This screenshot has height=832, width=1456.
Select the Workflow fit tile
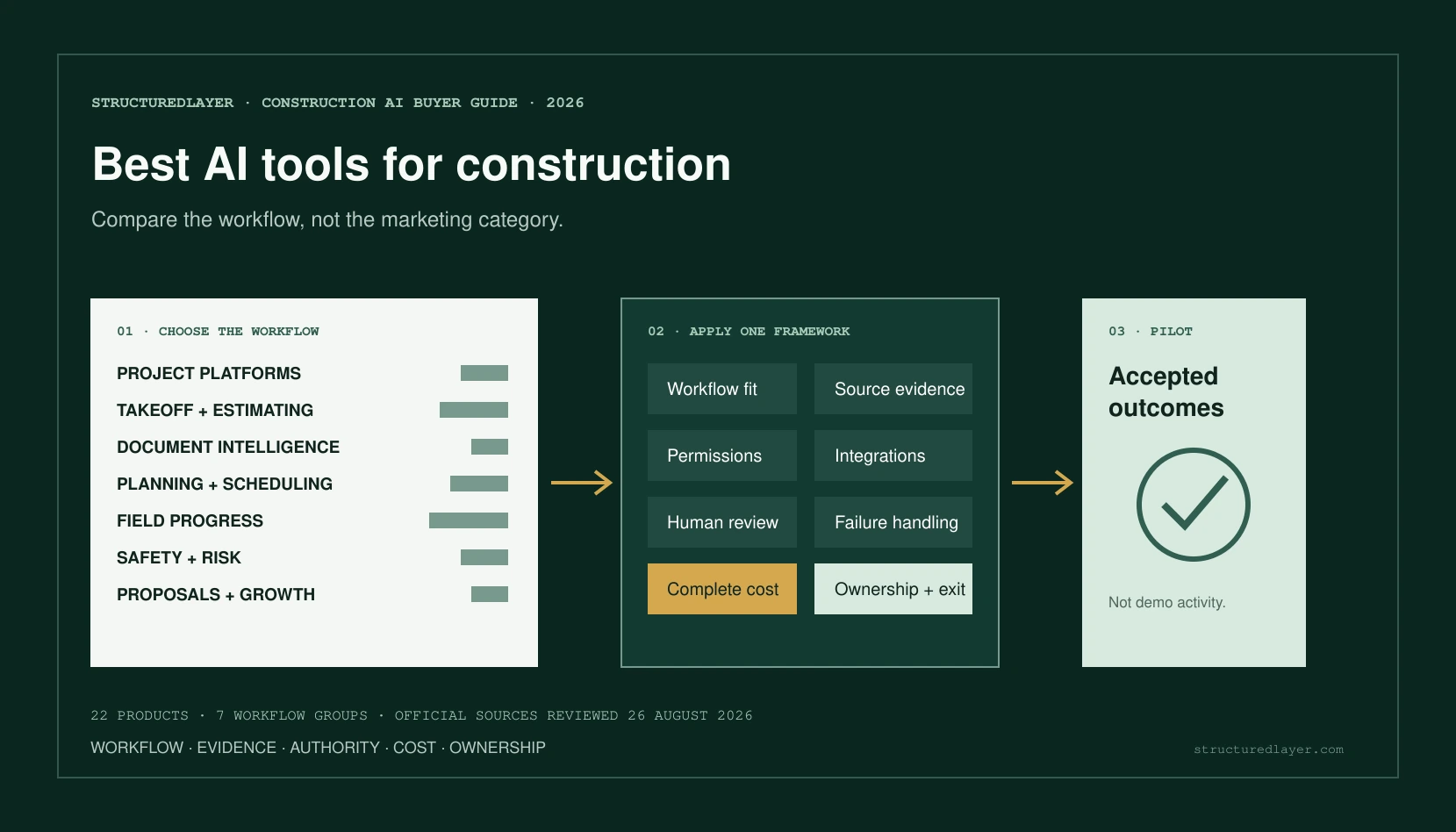point(722,389)
